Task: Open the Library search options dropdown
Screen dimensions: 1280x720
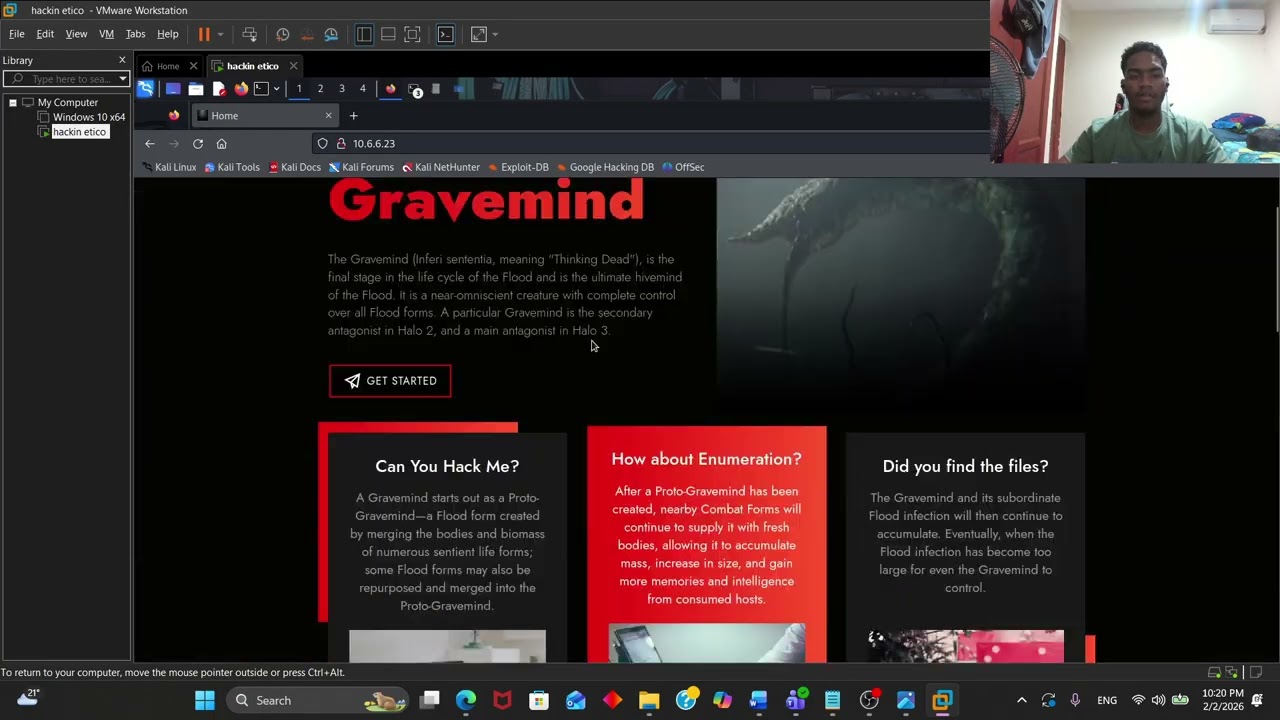Action: coord(123,79)
